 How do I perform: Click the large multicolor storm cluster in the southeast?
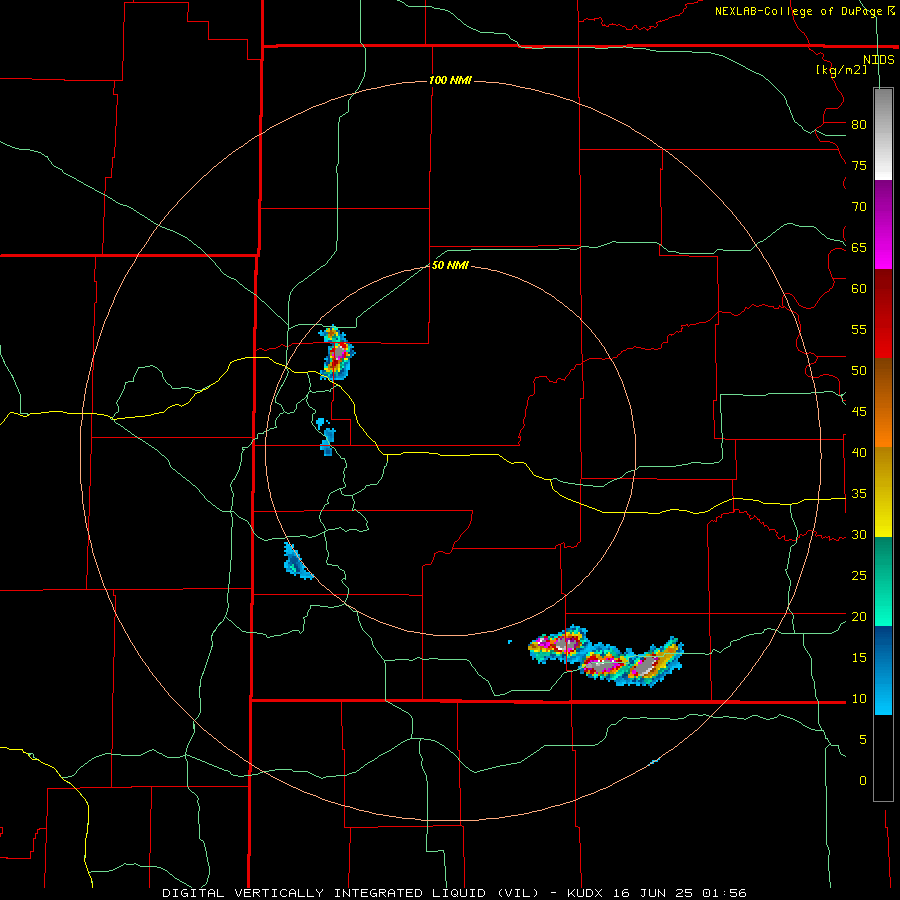point(606,656)
